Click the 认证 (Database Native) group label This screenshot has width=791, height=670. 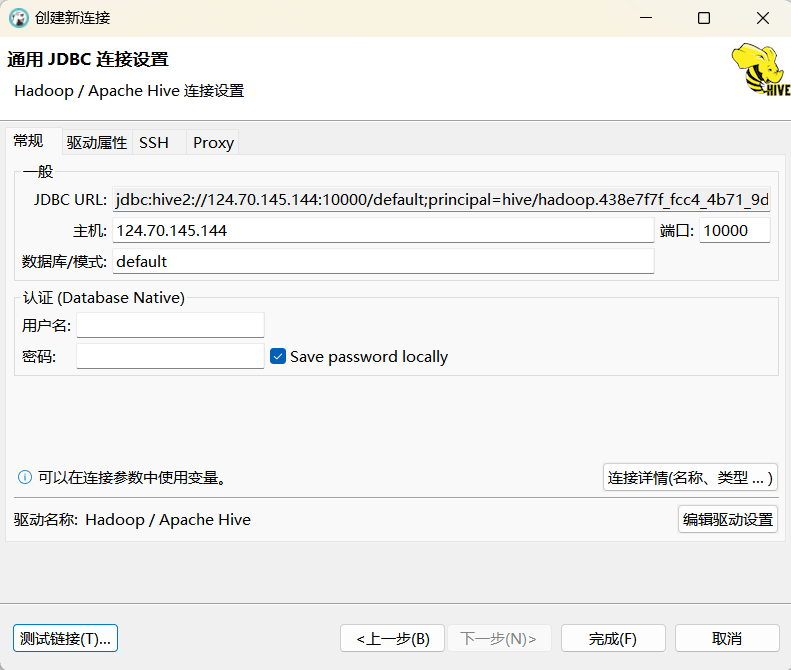point(104,298)
